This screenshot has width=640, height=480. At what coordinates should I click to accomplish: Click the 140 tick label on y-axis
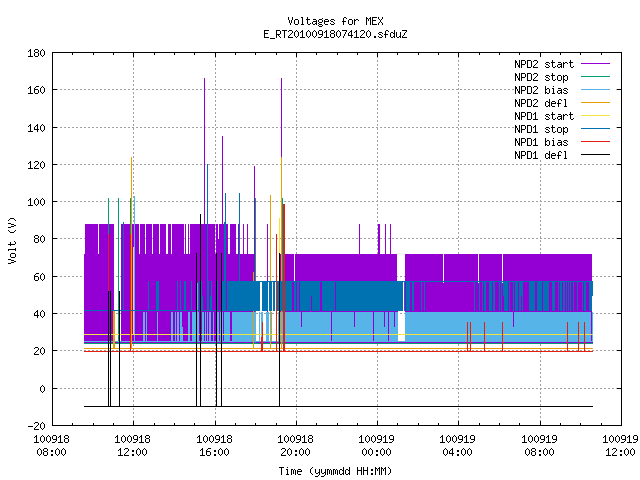click(x=36, y=128)
